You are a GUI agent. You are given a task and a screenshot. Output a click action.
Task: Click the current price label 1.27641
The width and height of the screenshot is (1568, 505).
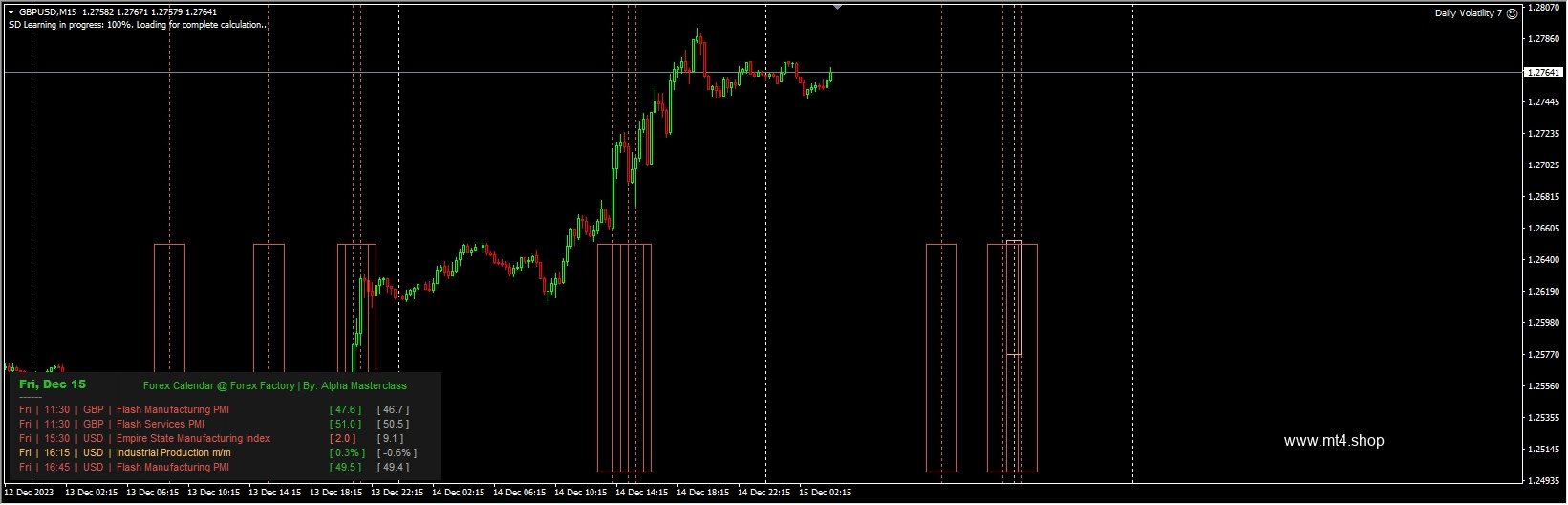coord(1543,73)
